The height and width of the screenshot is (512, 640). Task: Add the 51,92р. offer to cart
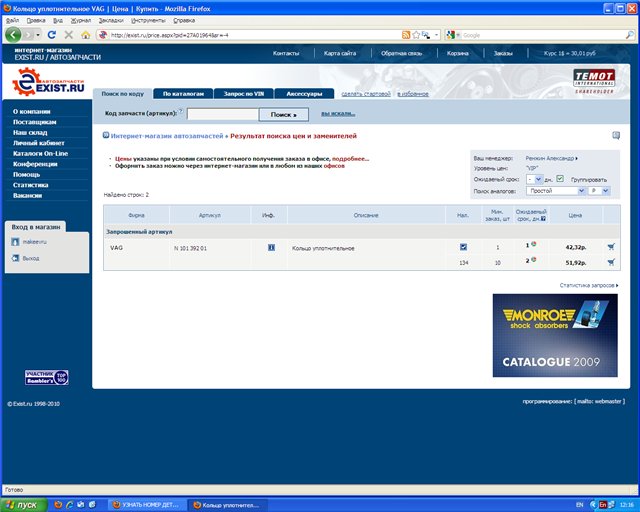(x=611, y=262)
